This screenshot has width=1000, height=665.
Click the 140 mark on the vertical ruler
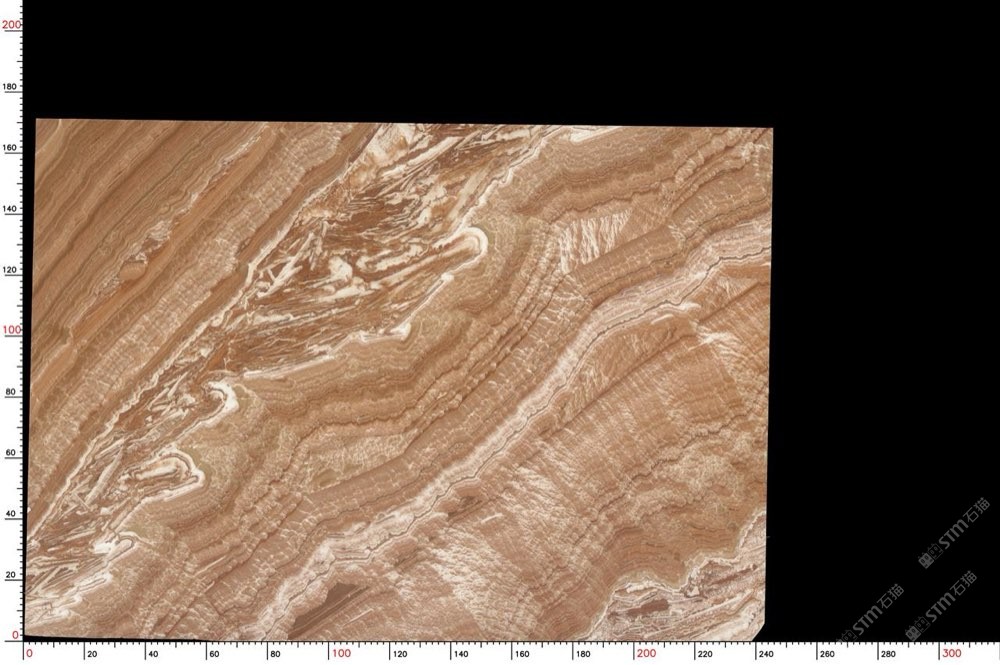11,209
